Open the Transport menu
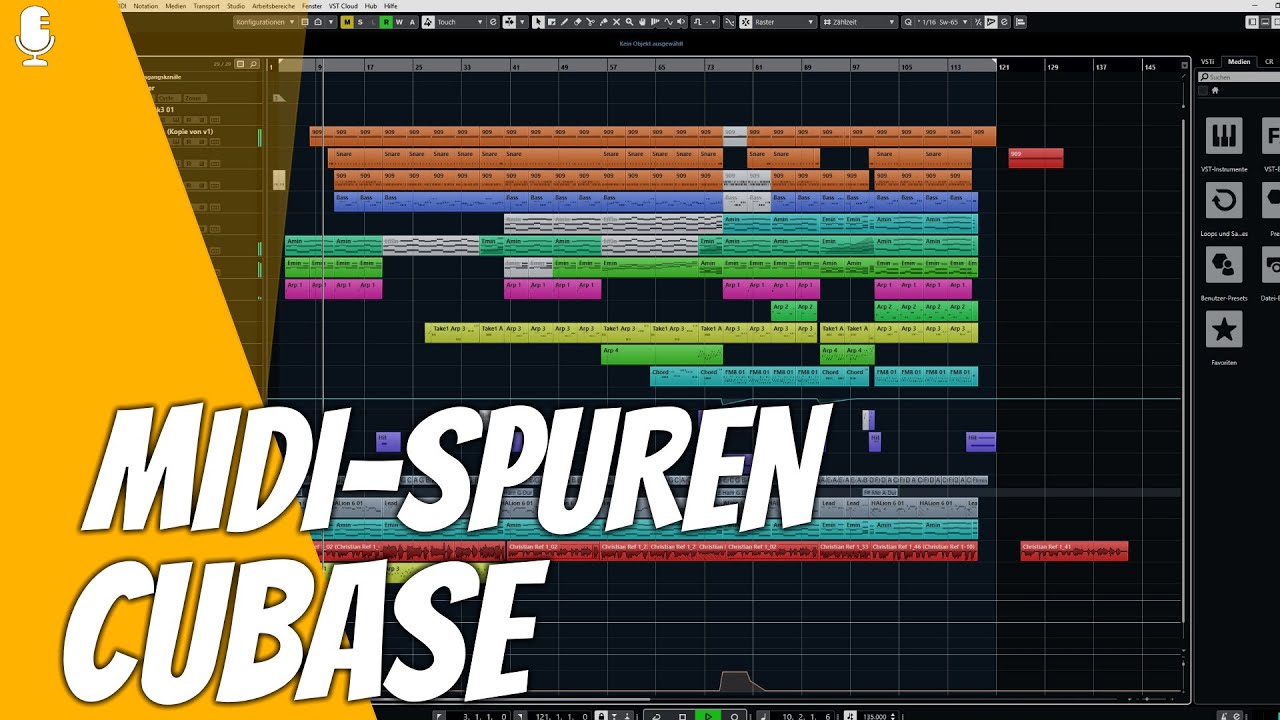The width and height of the screenshot is (1280, 720). 206,5
